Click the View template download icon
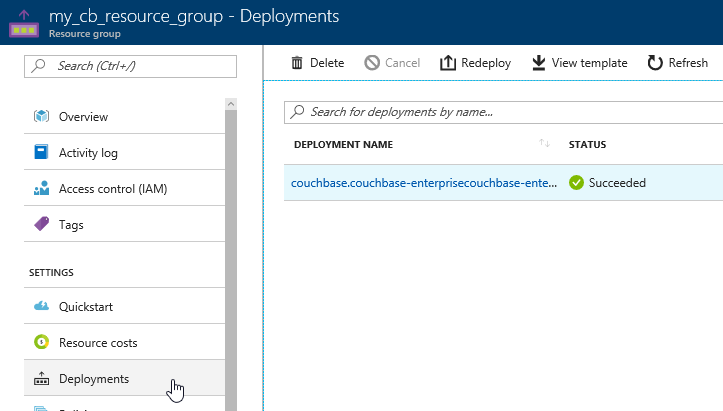Viewport: 723px width, 411px height. [x=539, y=63]
